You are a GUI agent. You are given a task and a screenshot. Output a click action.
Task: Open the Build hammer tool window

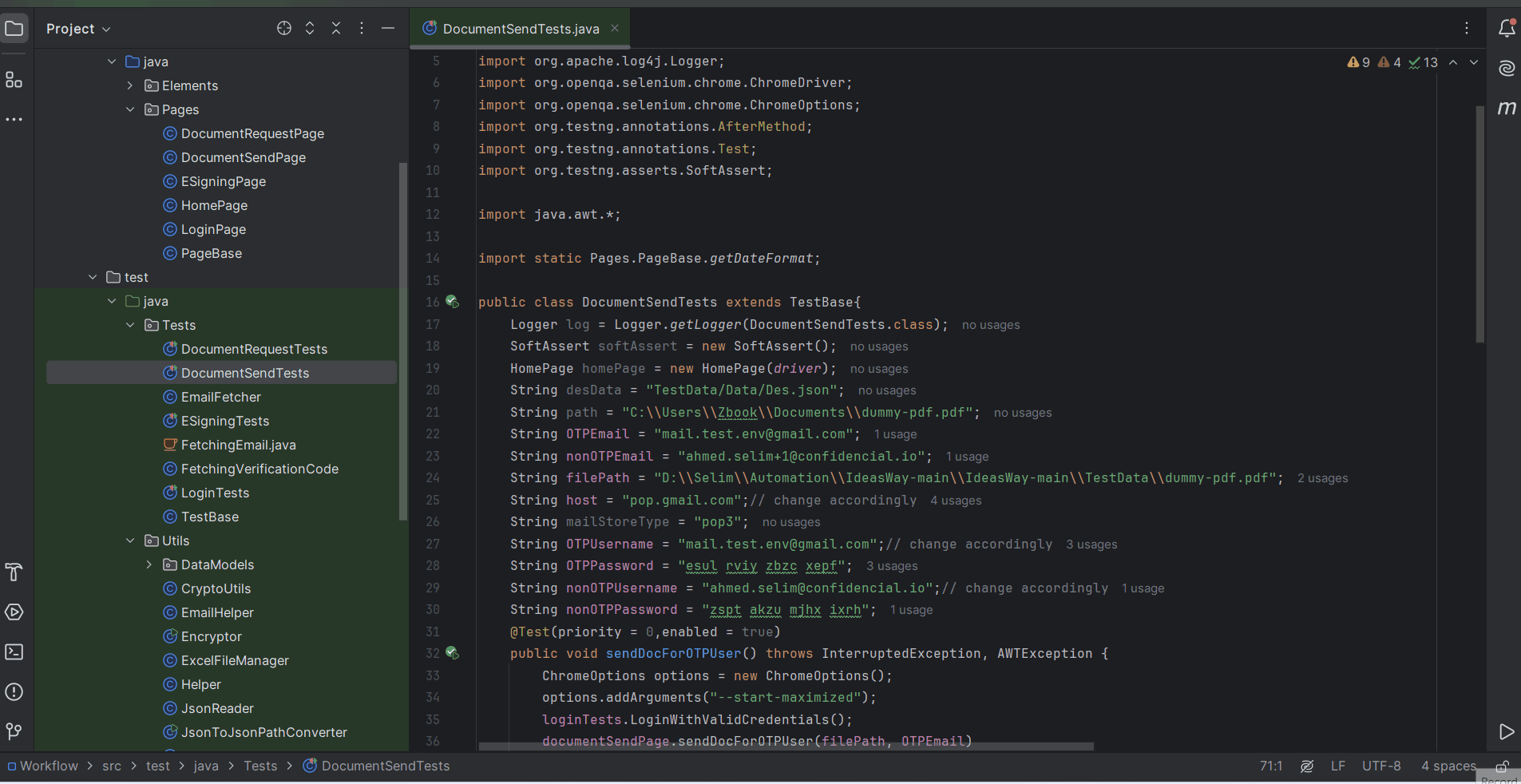[x=14, y=572]
